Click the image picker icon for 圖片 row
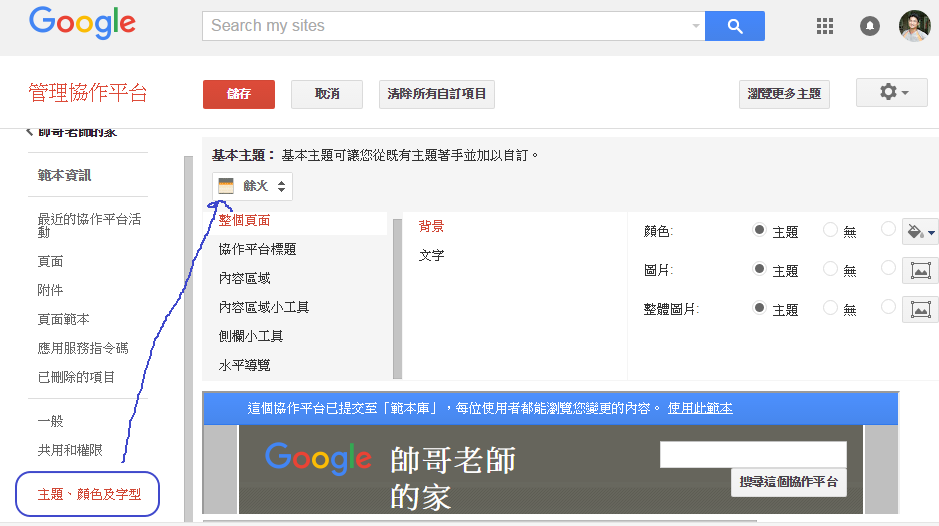Screen dimensions: 939x526 [920, 270]
